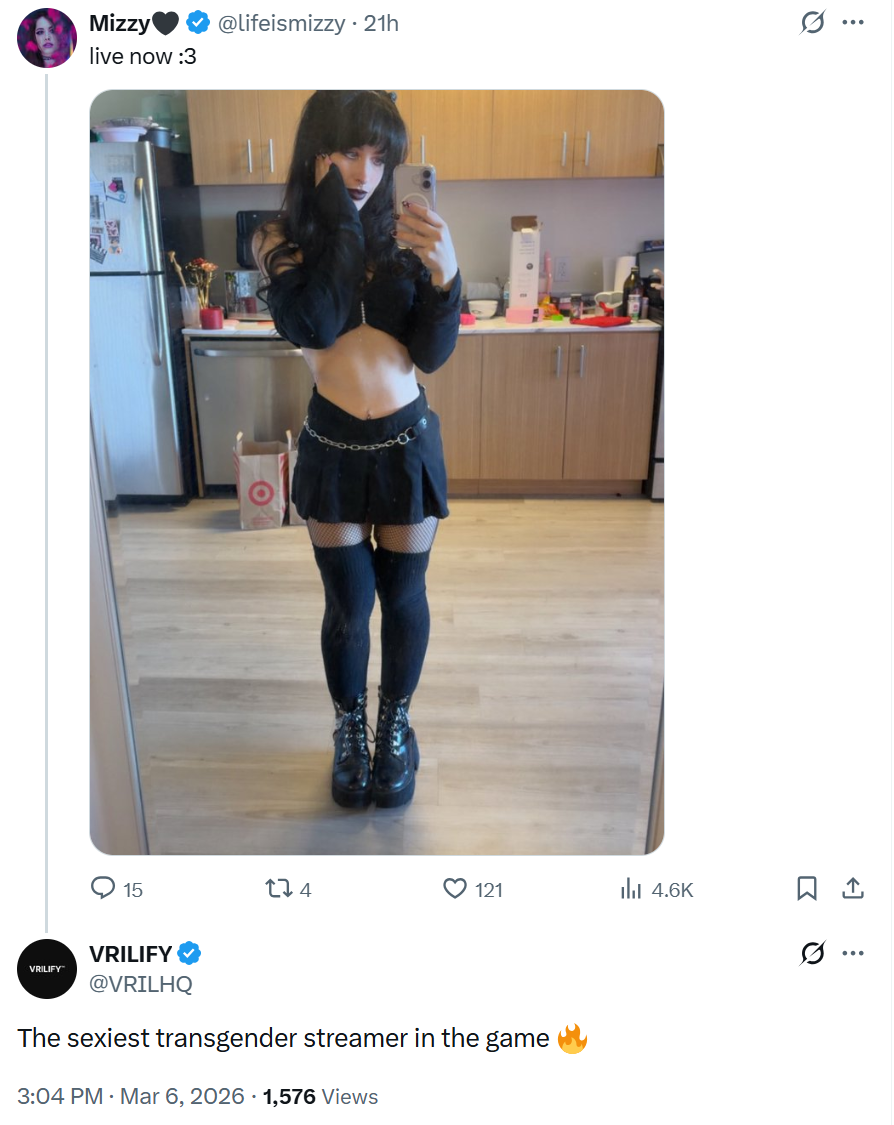Like Mizzy's post with 121 likes

click(473, 890)
